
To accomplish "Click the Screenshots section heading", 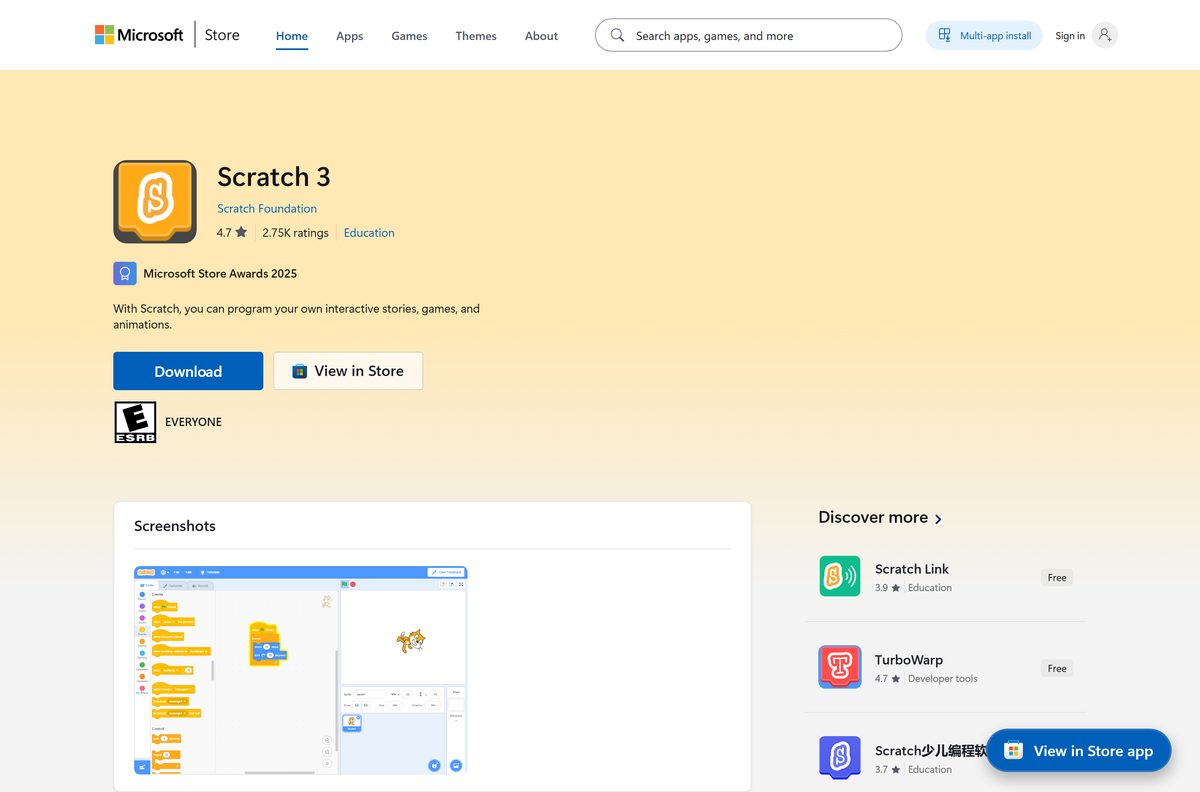I will (x=175, y=526).
